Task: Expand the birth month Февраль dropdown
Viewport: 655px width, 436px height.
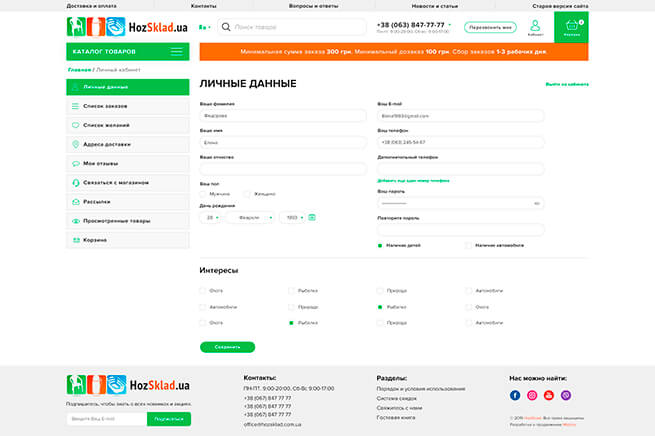Action: coord(250,218)
